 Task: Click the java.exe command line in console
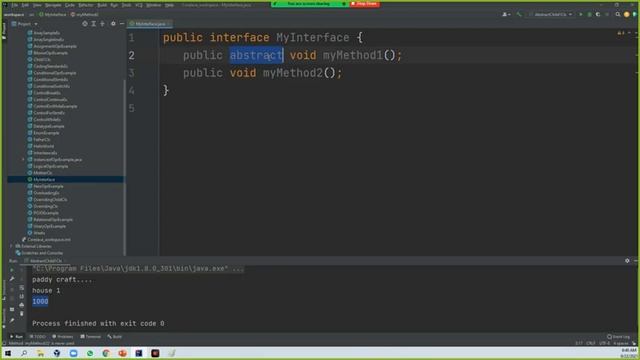[138, 269]
